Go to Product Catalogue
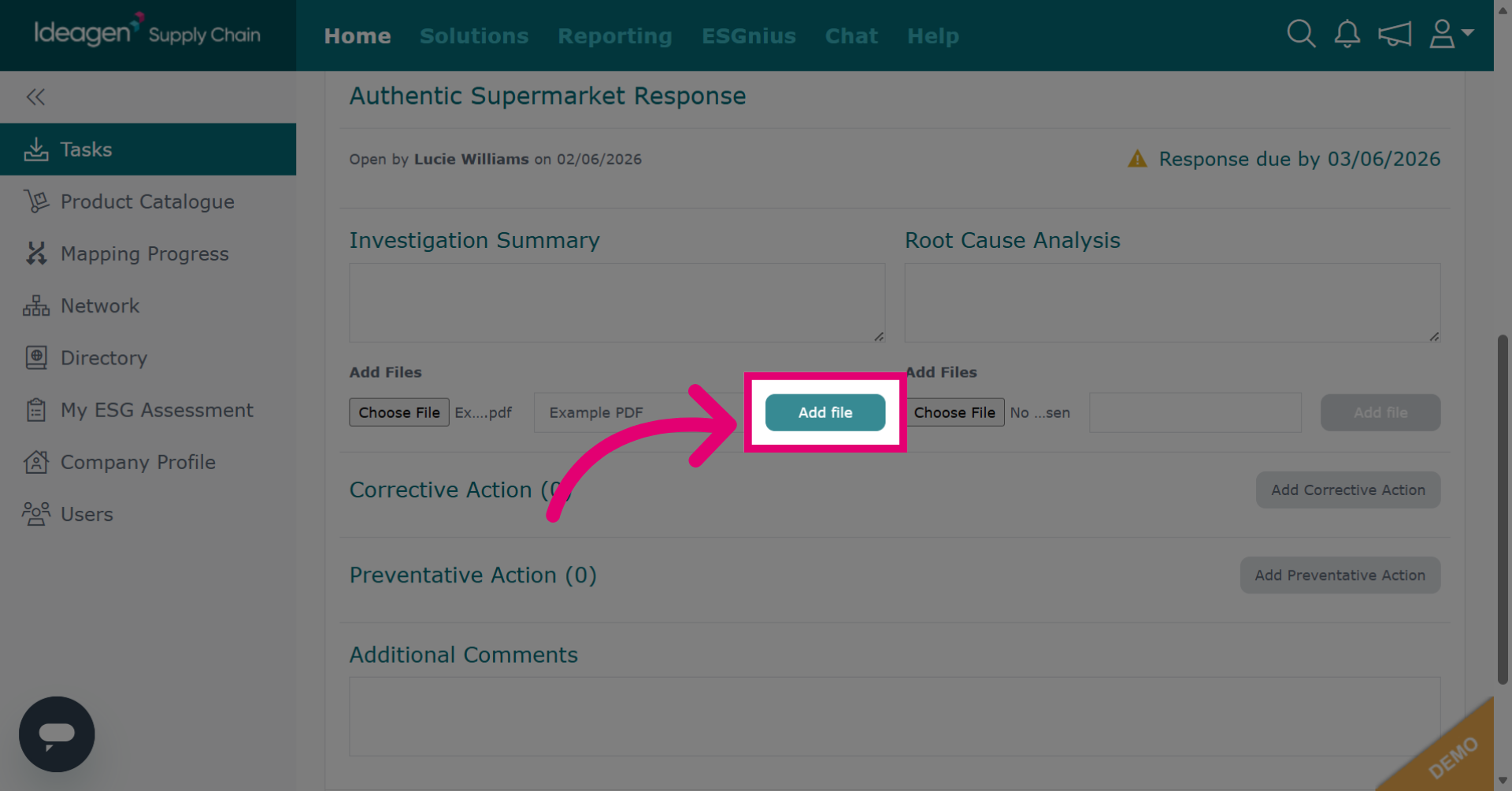The image size is (1512, 791). pyautogui.click(x=148, y=201)
